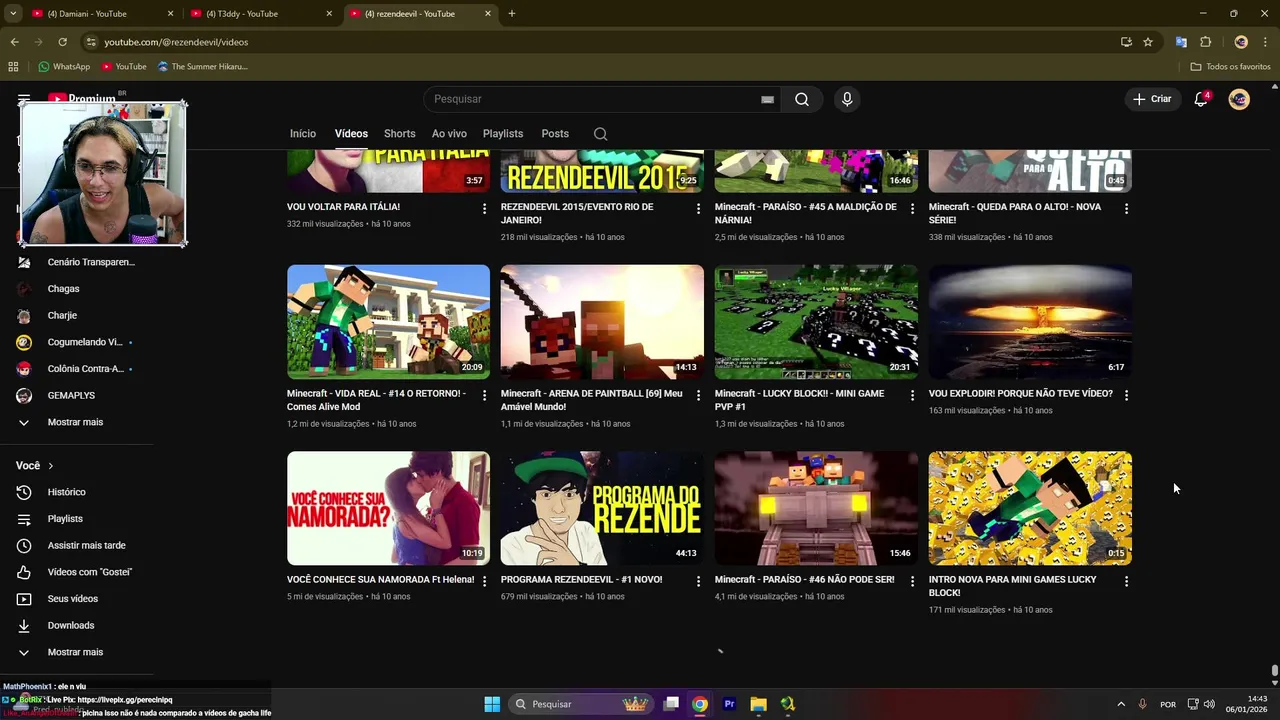
Task: Switch to the Playlists channel tab
Action: tap(503, 134)
